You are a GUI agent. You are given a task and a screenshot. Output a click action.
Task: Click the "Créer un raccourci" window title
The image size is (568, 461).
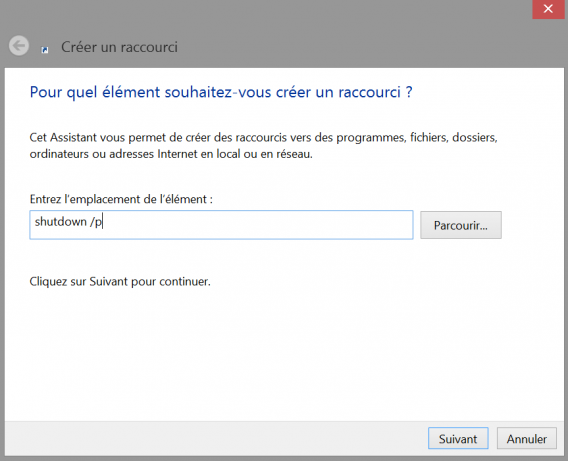click(x=119, y=47)
